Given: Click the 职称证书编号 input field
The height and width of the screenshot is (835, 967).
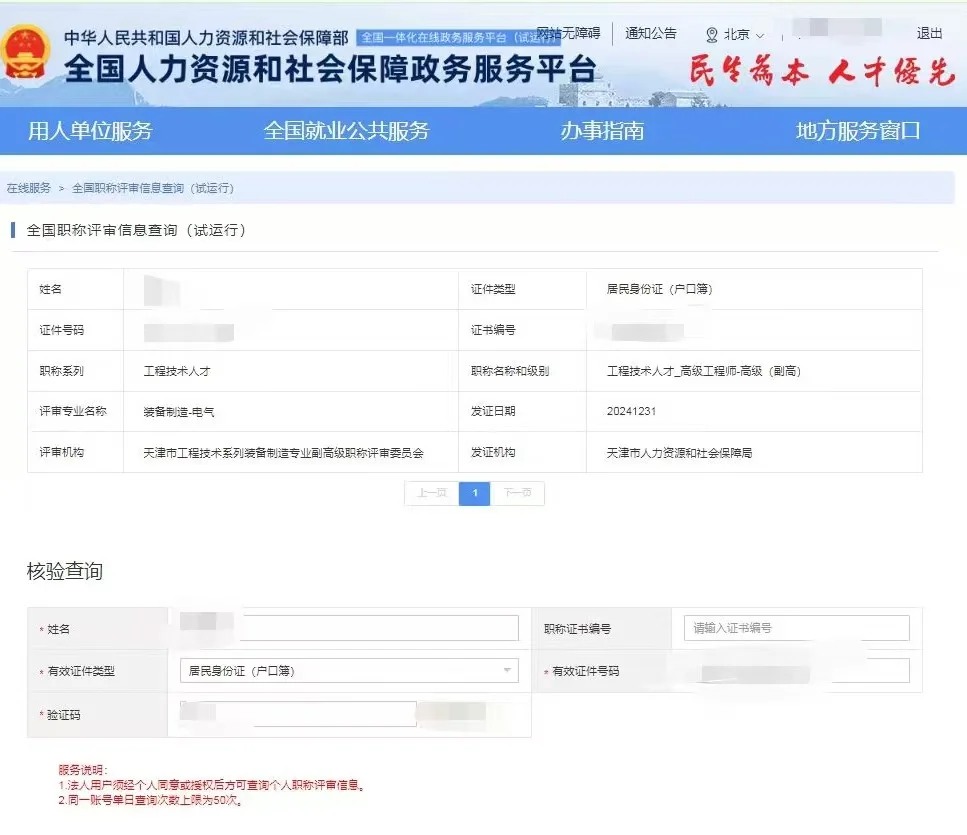Looking at the screenshot, I should pos(793,628).
